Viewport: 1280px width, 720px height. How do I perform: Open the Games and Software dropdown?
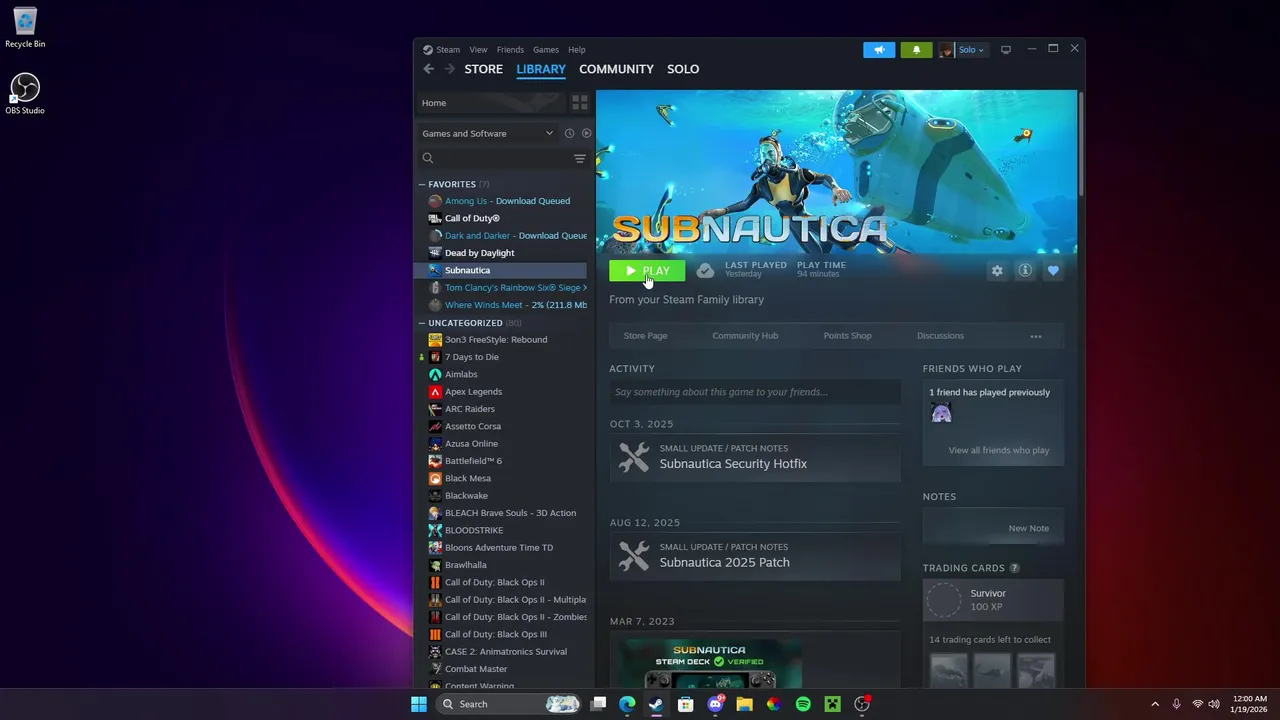[x=487, y=133]
